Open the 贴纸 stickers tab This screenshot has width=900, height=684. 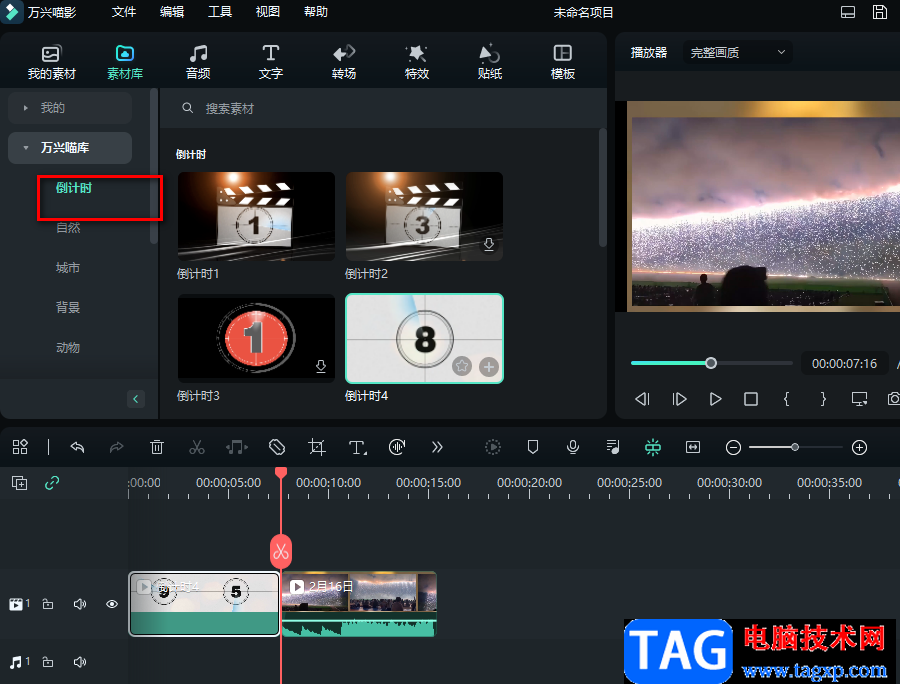tap(490, 62)
